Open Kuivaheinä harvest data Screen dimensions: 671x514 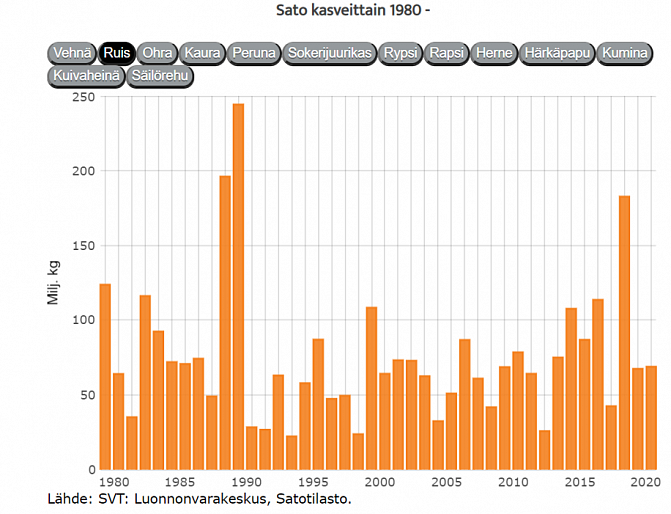pos(85,75)
